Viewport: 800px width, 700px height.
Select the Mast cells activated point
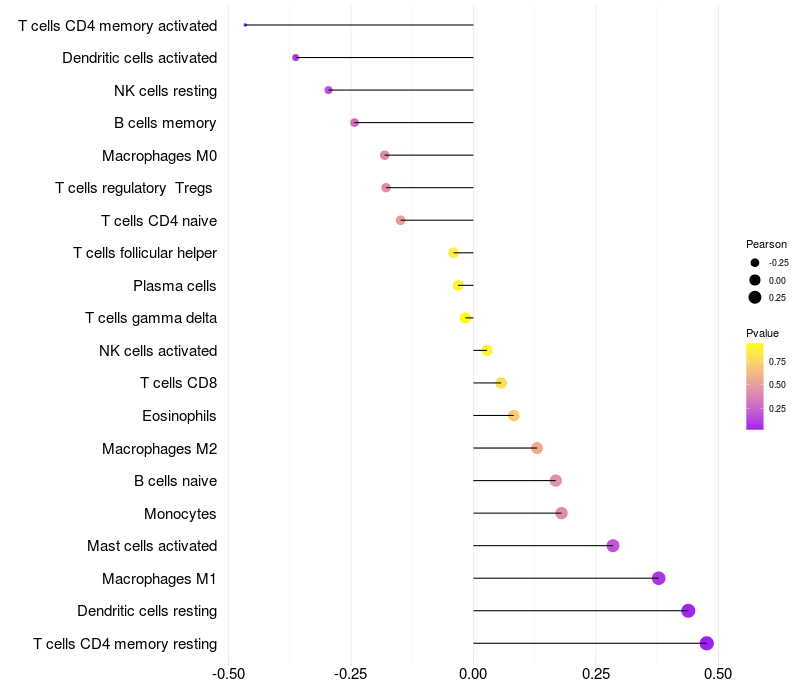(x=613, y=546)
